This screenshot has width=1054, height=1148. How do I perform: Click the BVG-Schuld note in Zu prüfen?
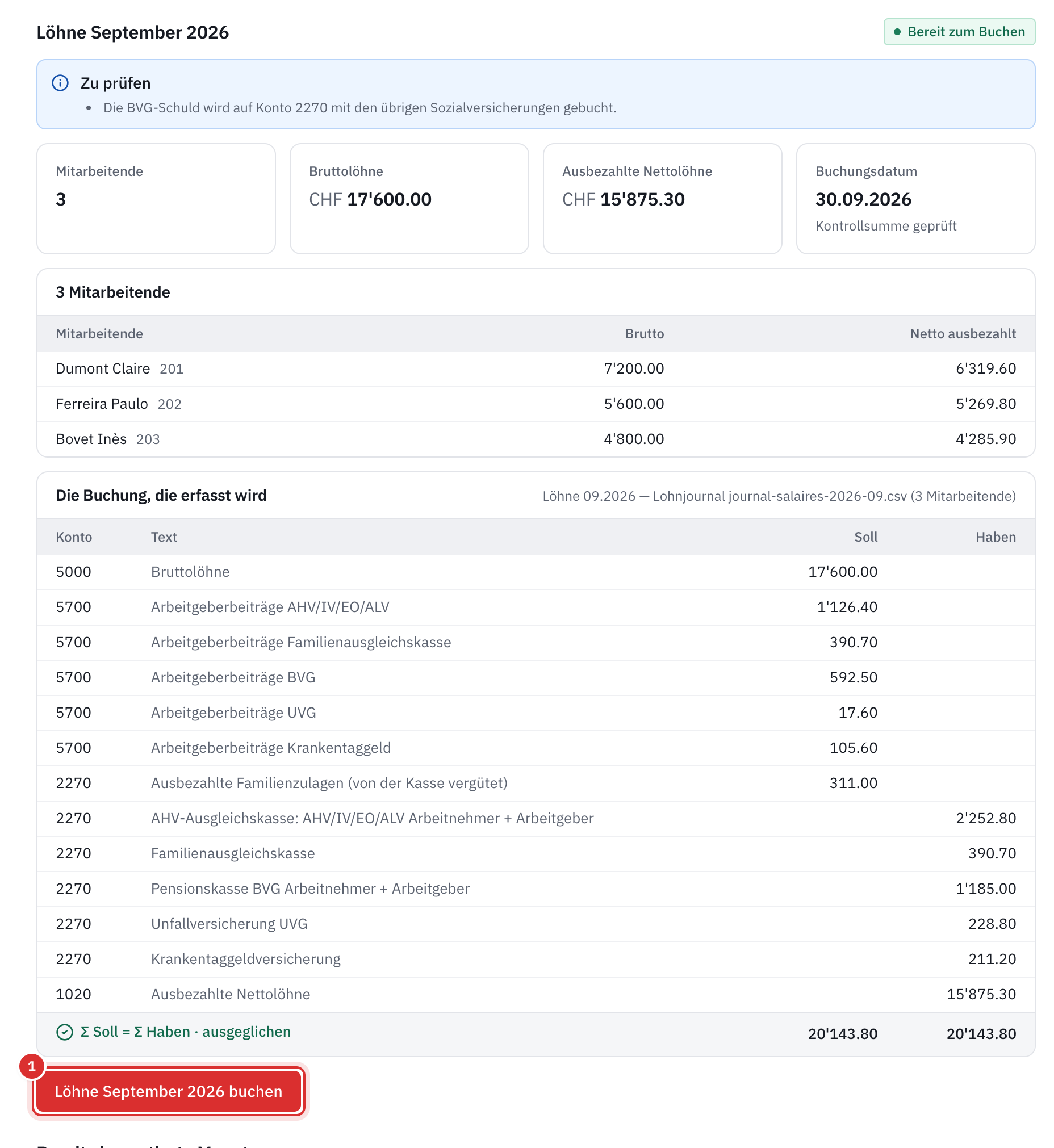coord(360,108)
